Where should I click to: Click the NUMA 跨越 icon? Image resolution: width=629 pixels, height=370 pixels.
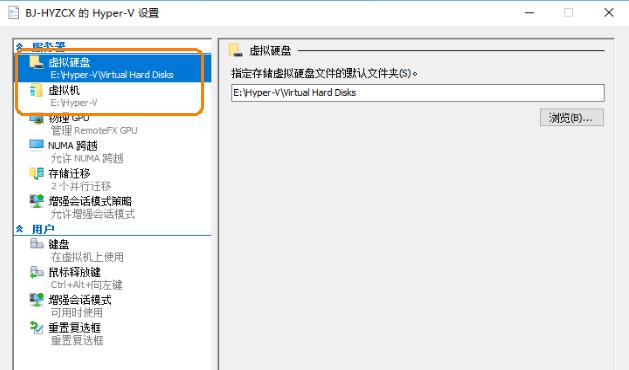(x=36, y=145)
